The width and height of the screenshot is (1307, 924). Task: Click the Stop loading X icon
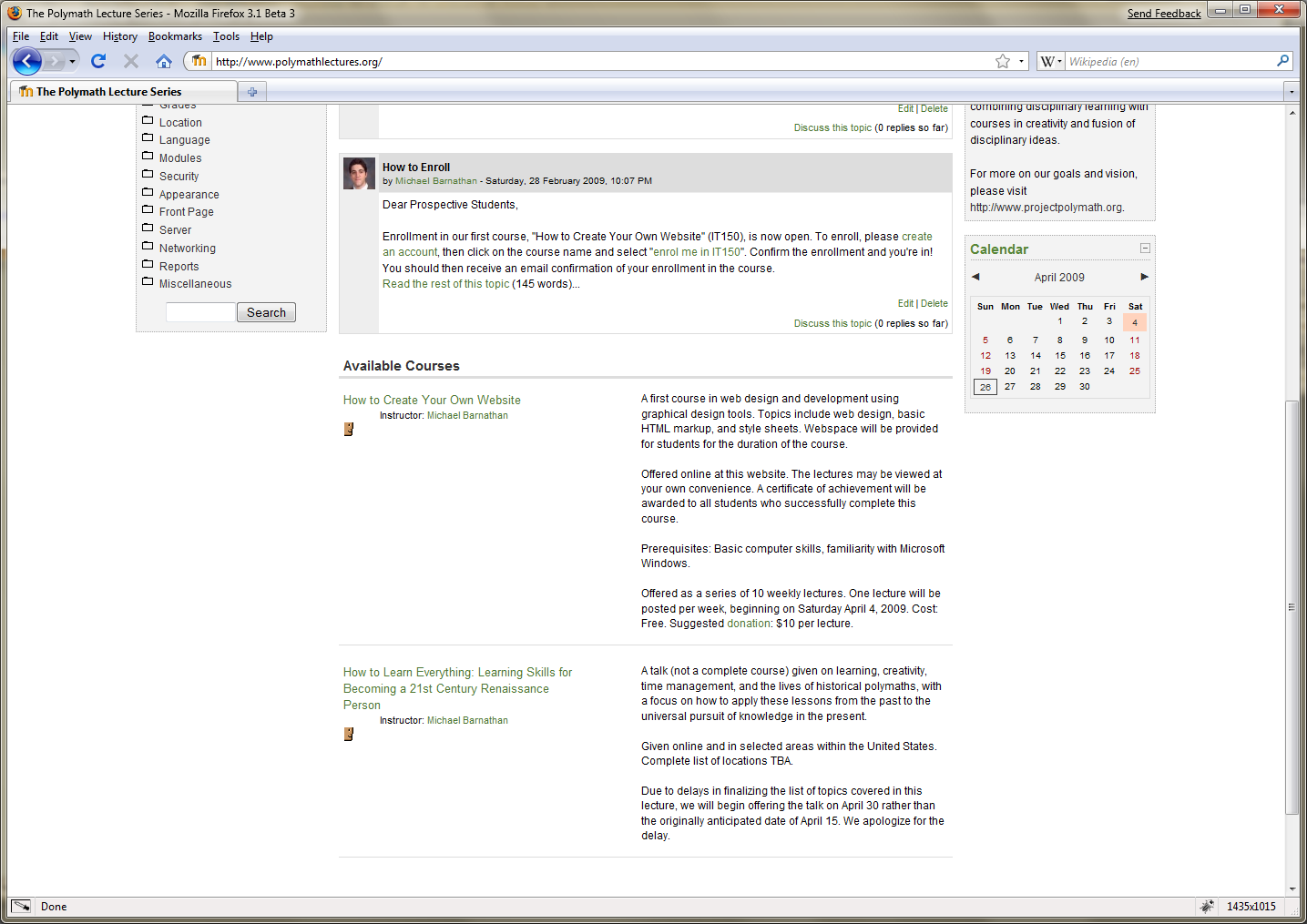pyautogui.click(x=131, y=61)
